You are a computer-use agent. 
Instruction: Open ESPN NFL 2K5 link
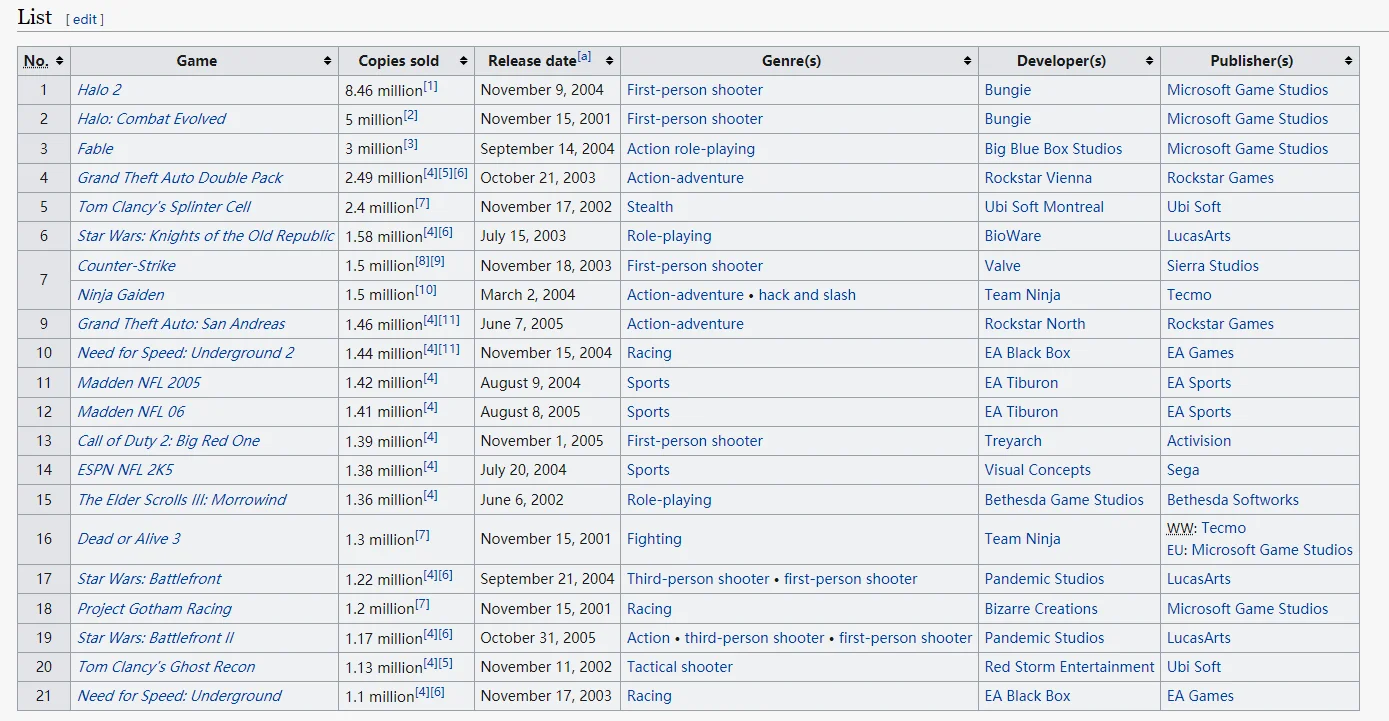[125, 470]
